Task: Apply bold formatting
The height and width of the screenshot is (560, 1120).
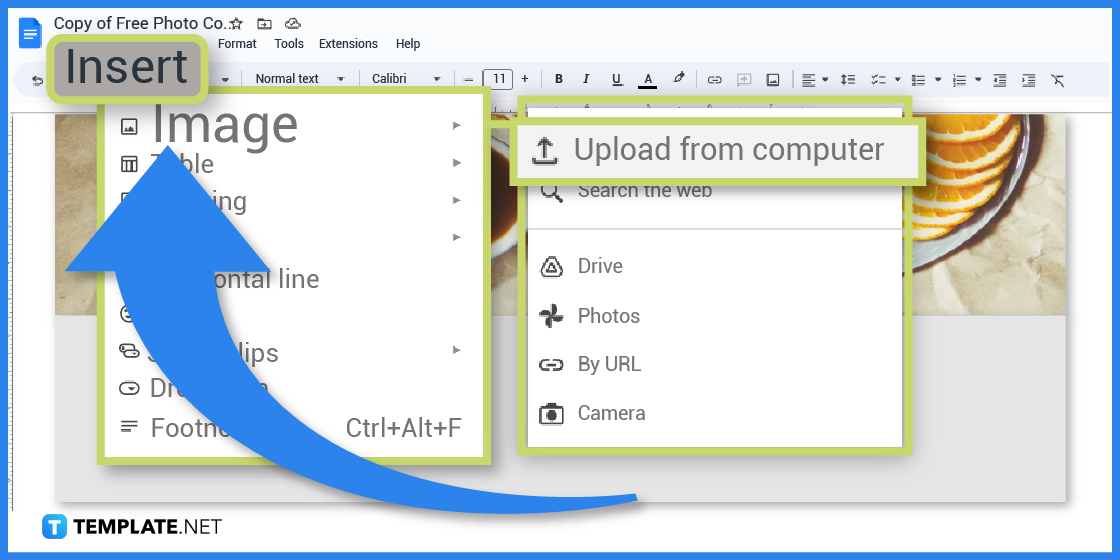Action: (559, 79)
